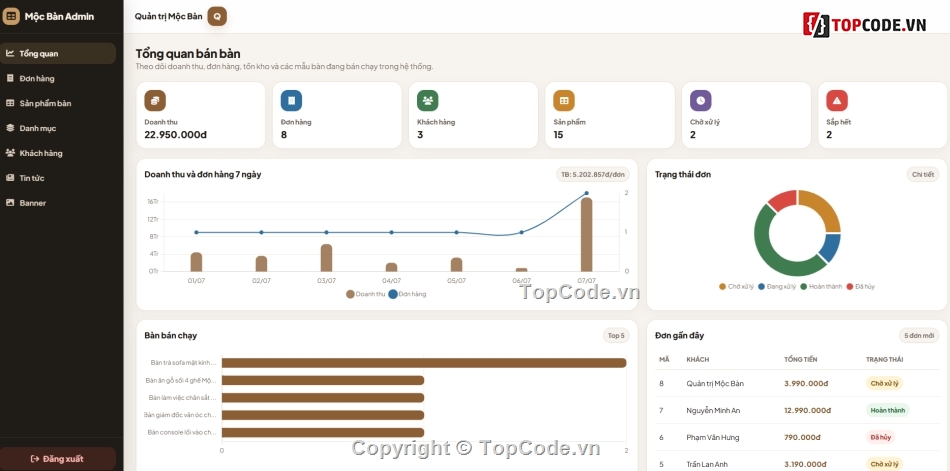Click the 3.990.000đ order total
This screenshot has height=471, width=950.
806,384
